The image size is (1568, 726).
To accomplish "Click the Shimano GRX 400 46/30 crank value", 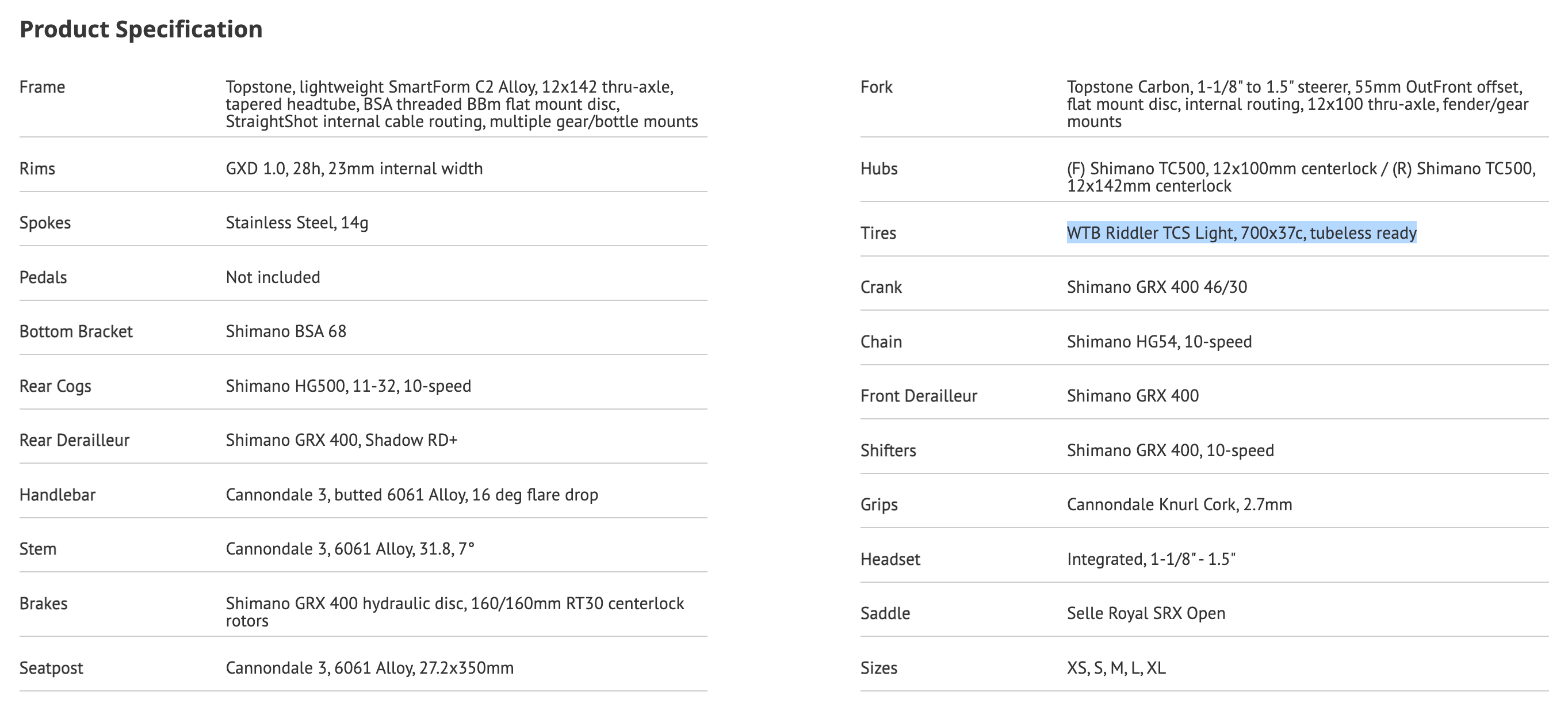I will coord(1157,286).
